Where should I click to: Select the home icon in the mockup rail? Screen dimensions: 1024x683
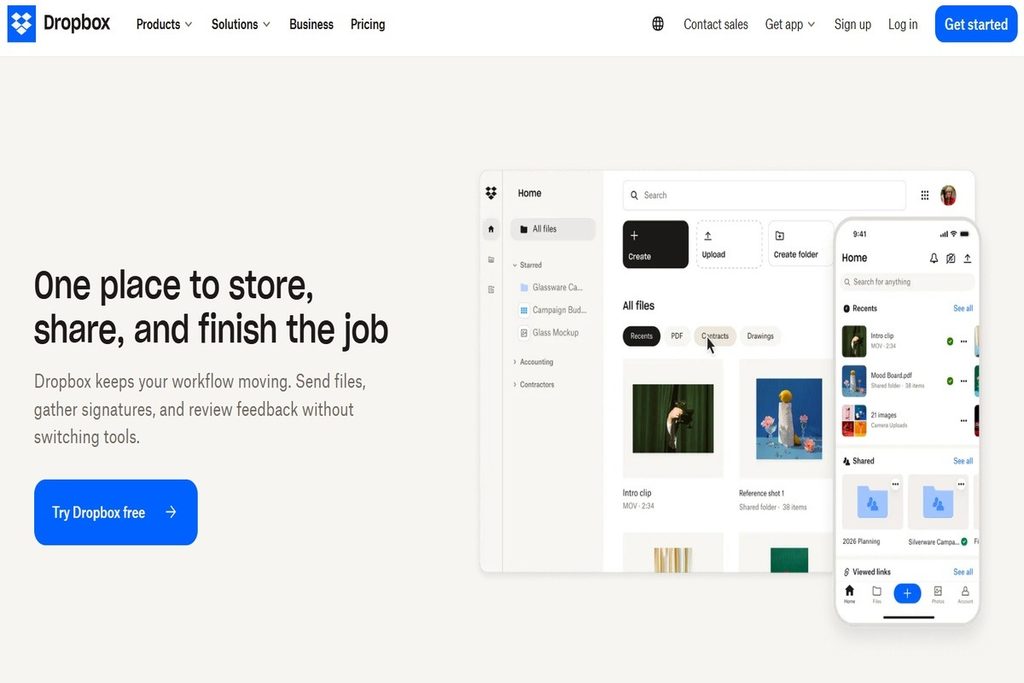coord(491,229)
